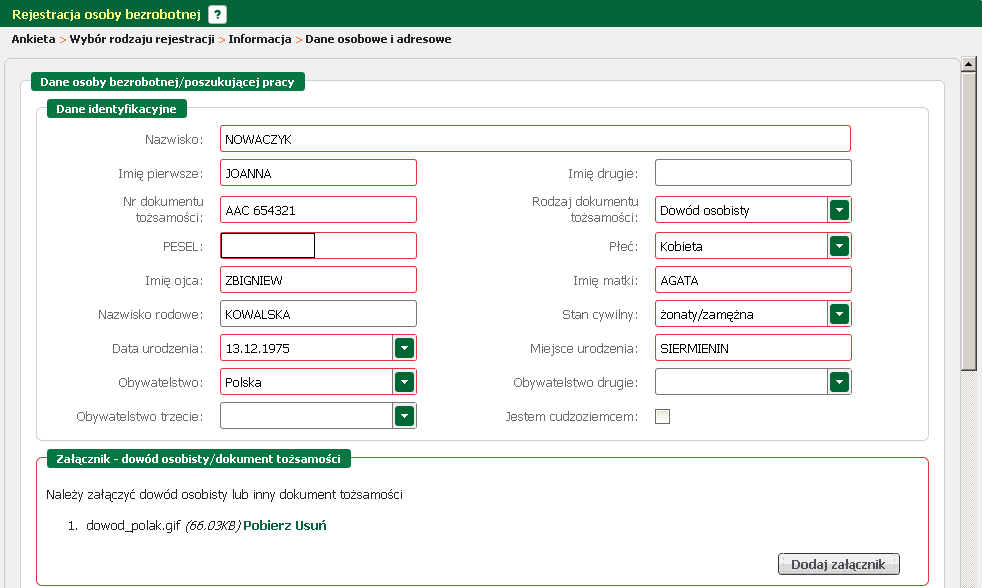Open Data urodzenia date picker arrow
This screenshot has height=588, width=982.
click(405, 348)
